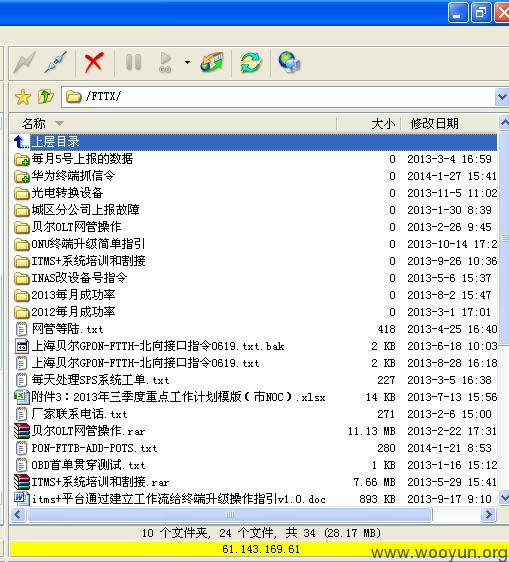The width and height of the screenshot is (509, 562).
Task: Select the 上层目录 parent directory row
Action: (x=254, y=142)
